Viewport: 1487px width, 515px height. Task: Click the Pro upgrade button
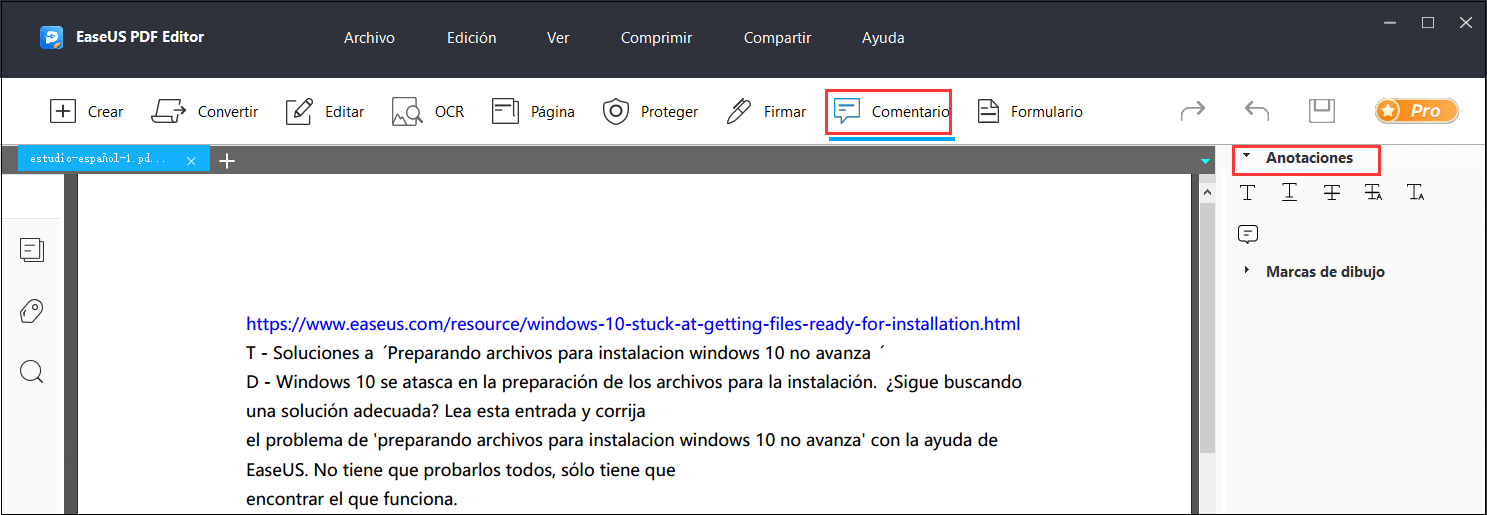tap(1416, 111)
